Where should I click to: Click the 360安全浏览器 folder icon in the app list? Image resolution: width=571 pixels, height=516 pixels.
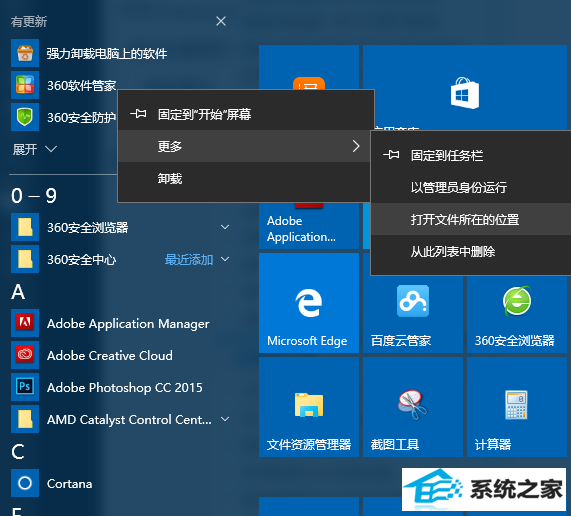tap(25, 227)
